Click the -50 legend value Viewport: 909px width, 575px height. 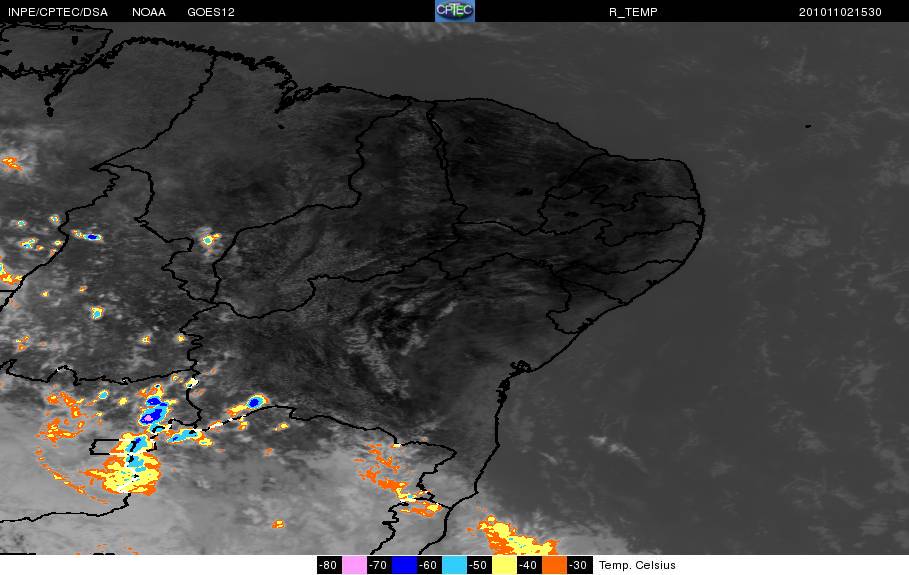pos(478,565)
